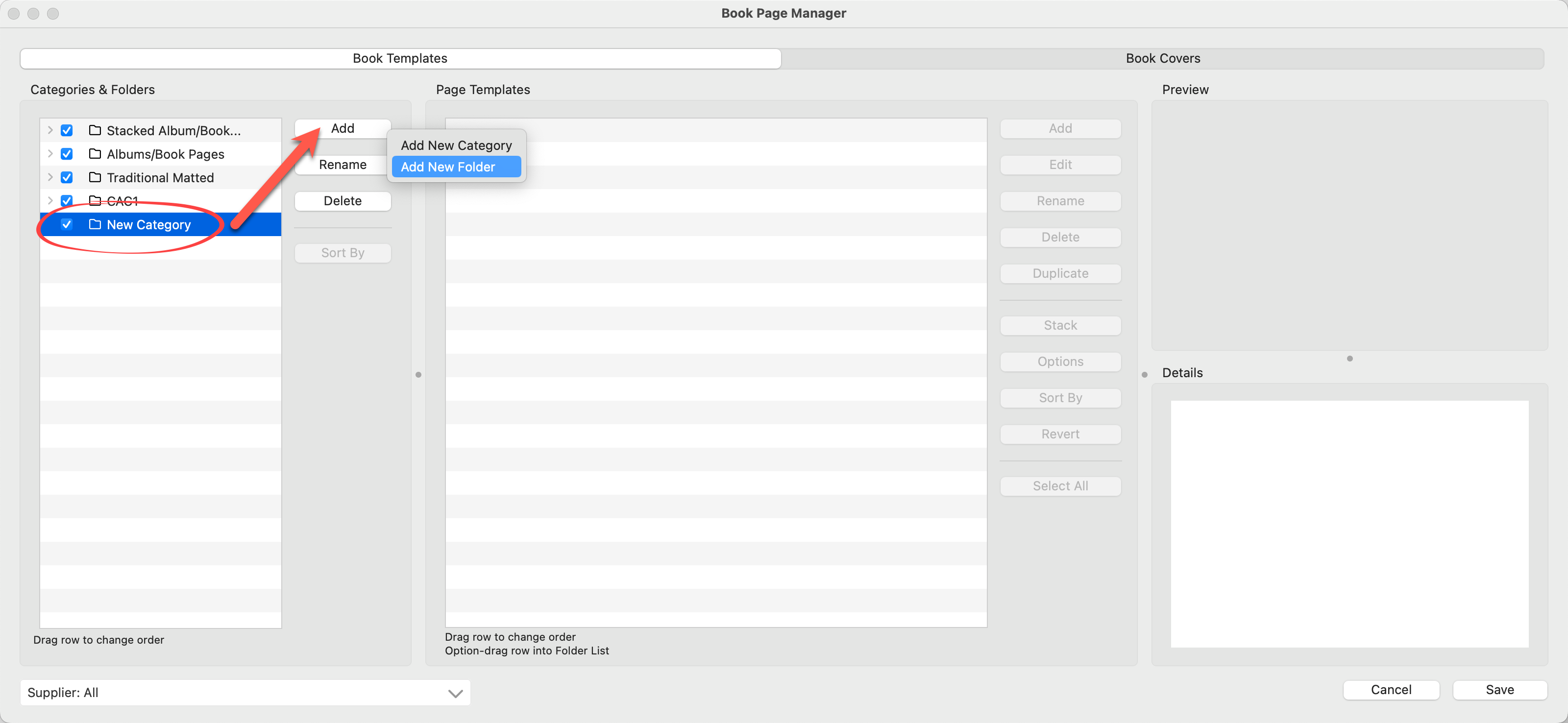Switch to the Book Covers tab
This screenshot has height=723, width=1568.
pyautogui.click(x=1163, y=58)
